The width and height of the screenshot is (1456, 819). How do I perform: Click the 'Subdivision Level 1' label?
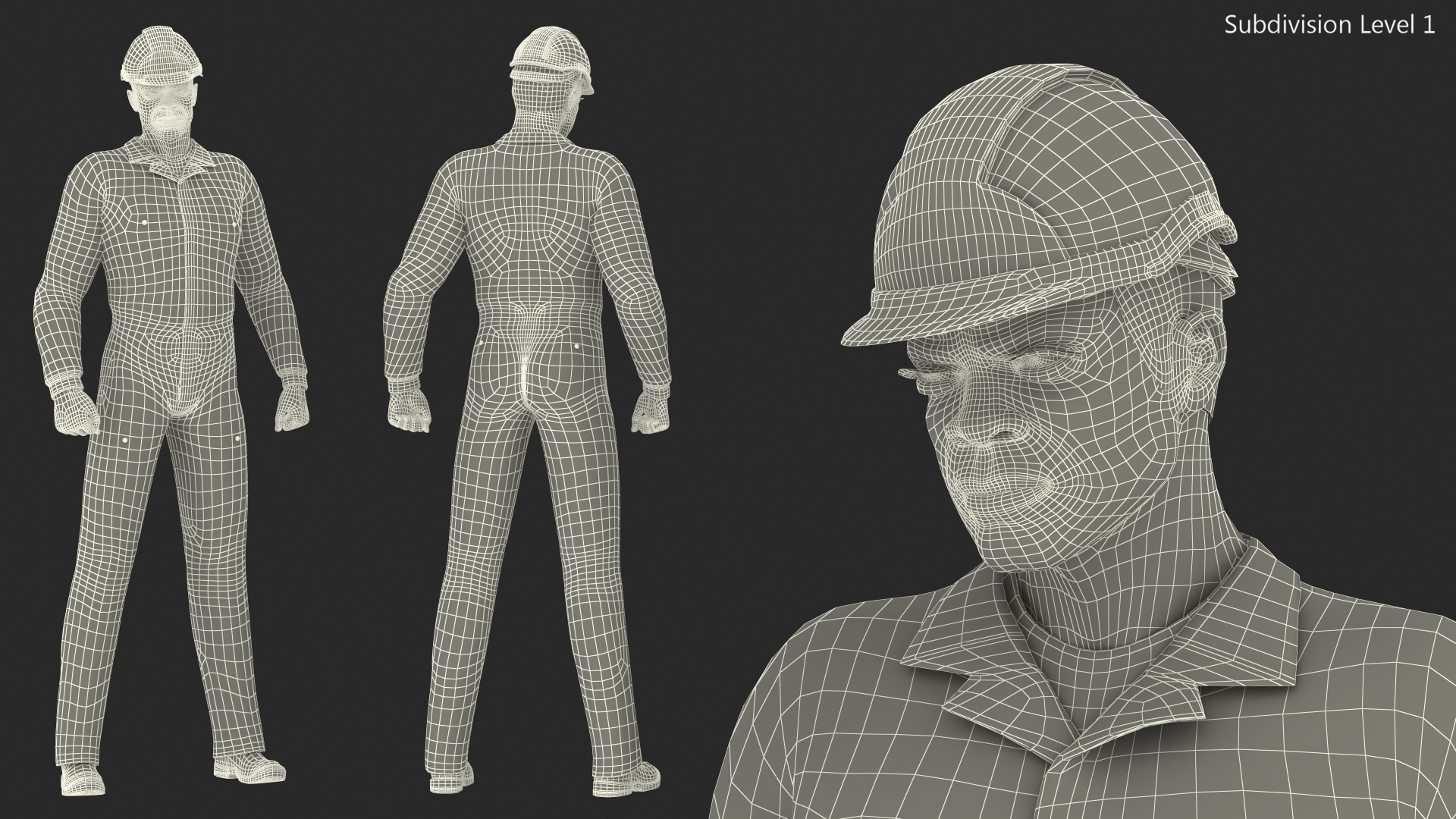(x=1330, y=25)
